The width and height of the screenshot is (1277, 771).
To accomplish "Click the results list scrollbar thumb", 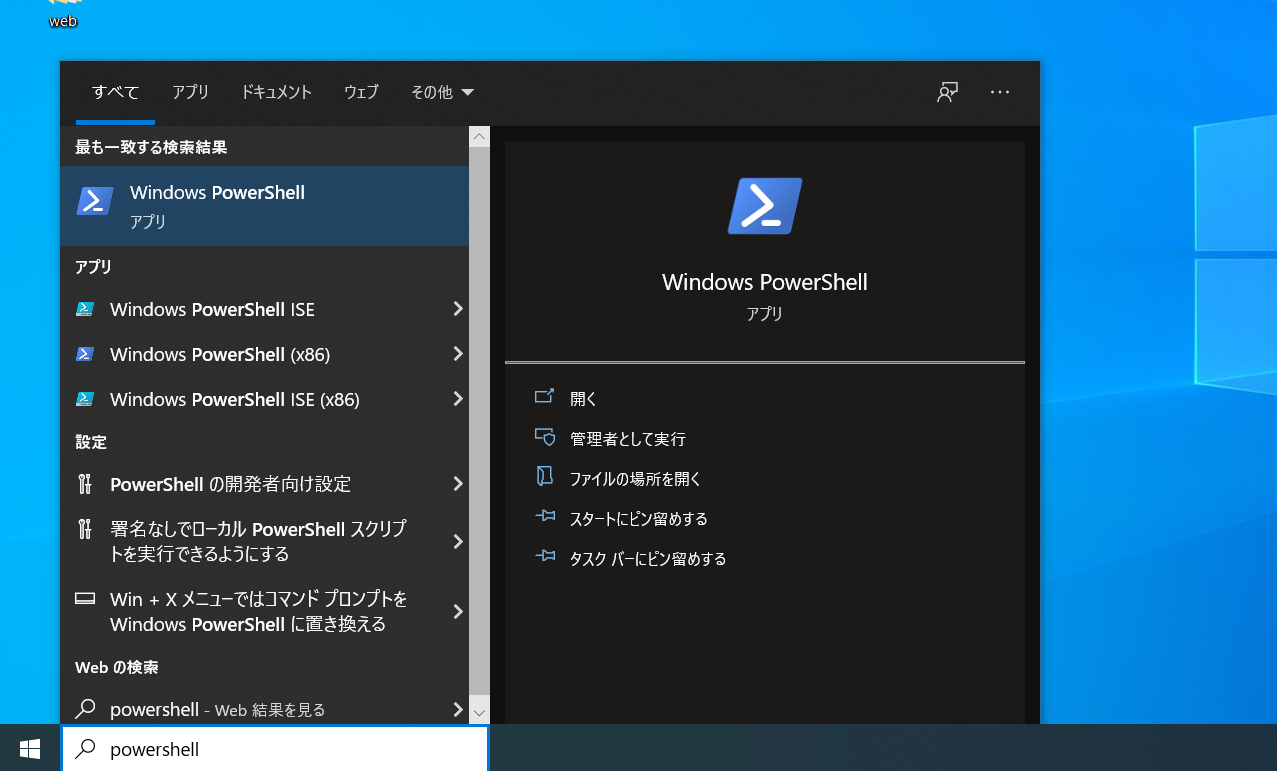I will [479, 422].
